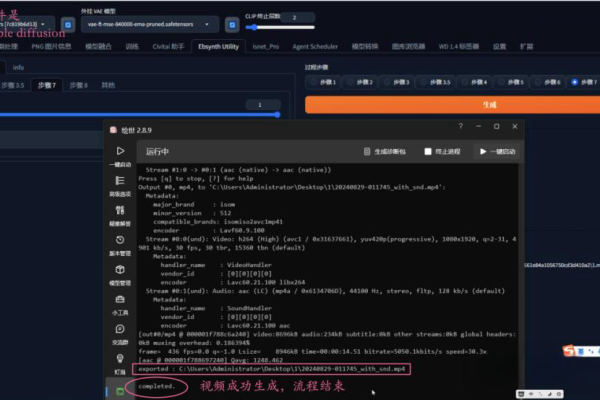Click the 'exported :' output path line
Viewport: 600px width, 400px height.
(x=272, y=369)
